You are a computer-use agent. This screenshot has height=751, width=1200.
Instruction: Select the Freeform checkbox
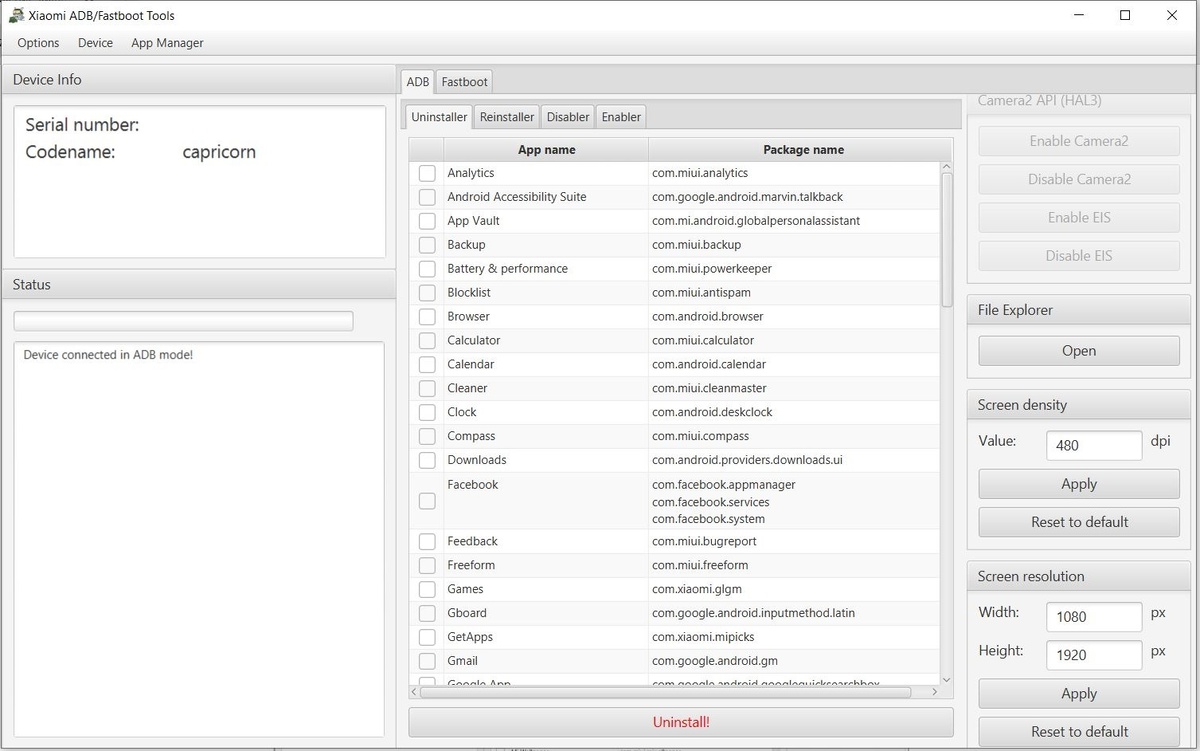(x=427, y=566)
